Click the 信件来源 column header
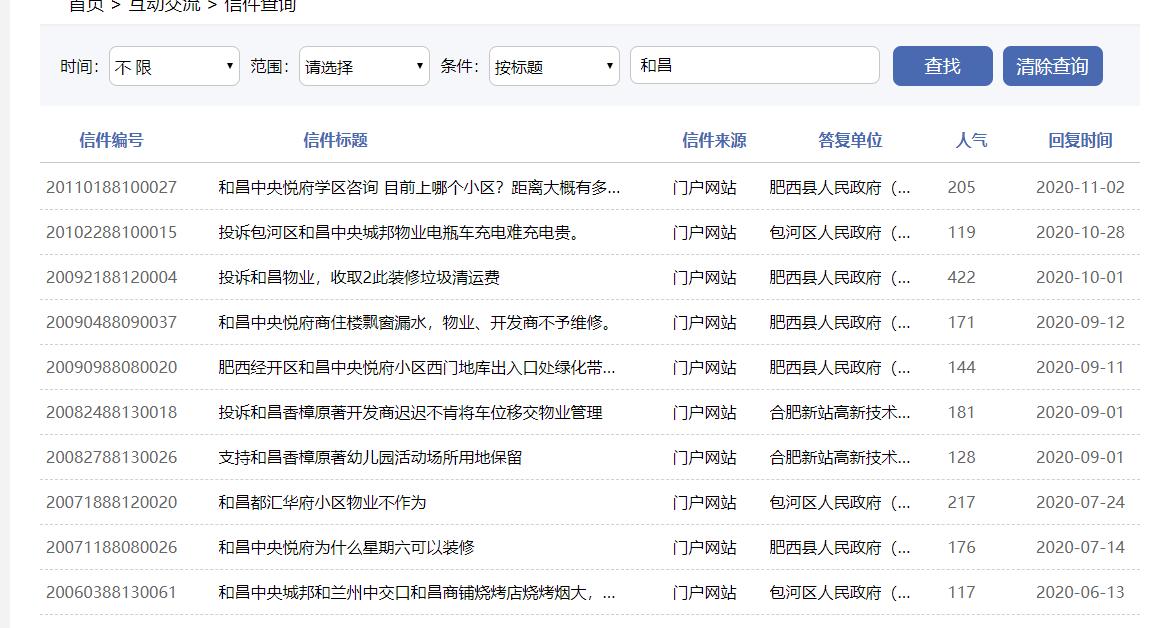The height and width of the screenshot is (628, 1149). point(716,140)
